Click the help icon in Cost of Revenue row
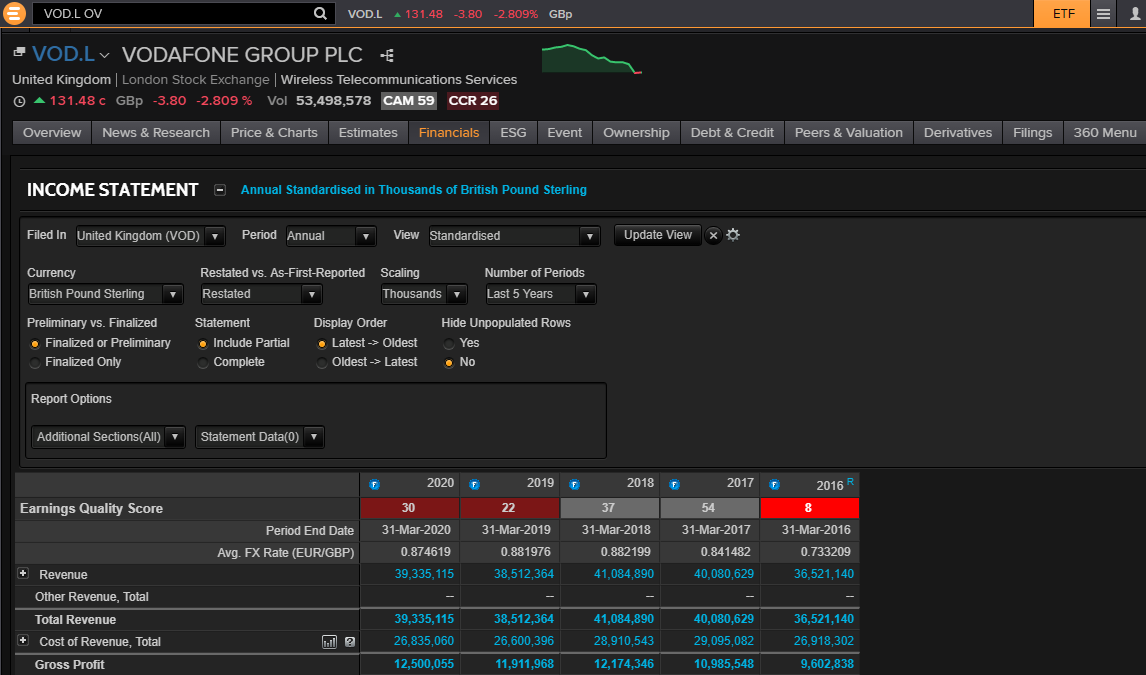Viewport: 1146px width, 675px height. click(350, 642)
